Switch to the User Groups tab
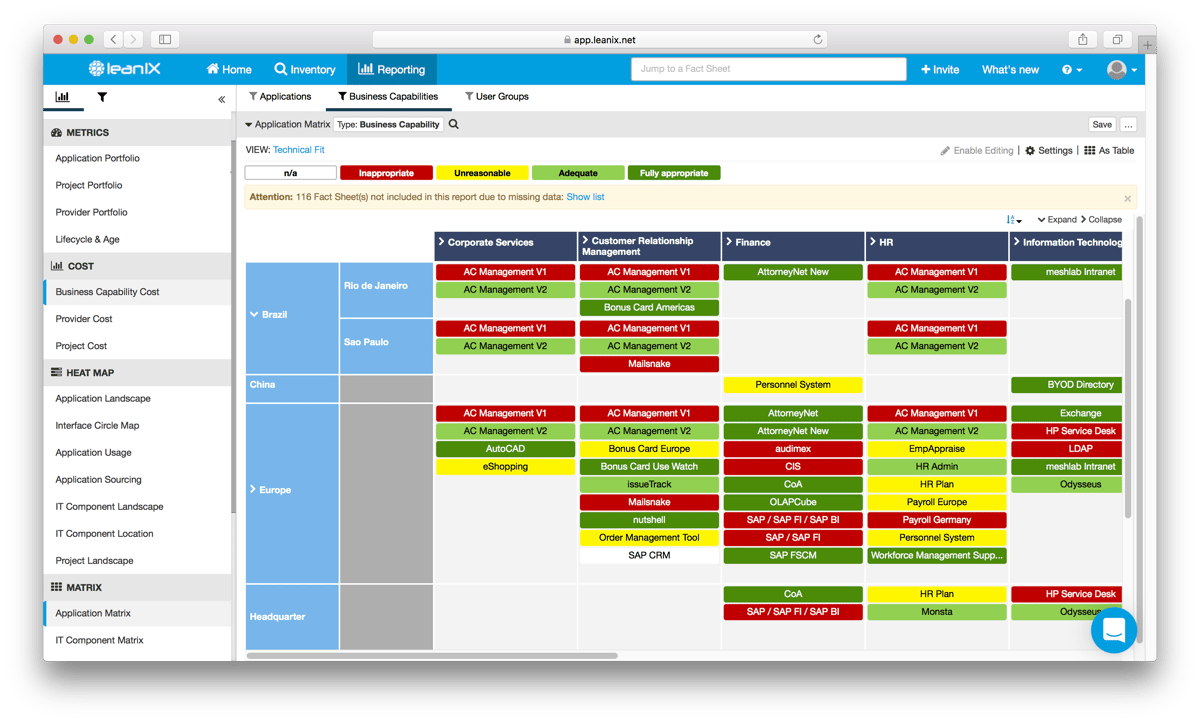 (x=497, y=96)
